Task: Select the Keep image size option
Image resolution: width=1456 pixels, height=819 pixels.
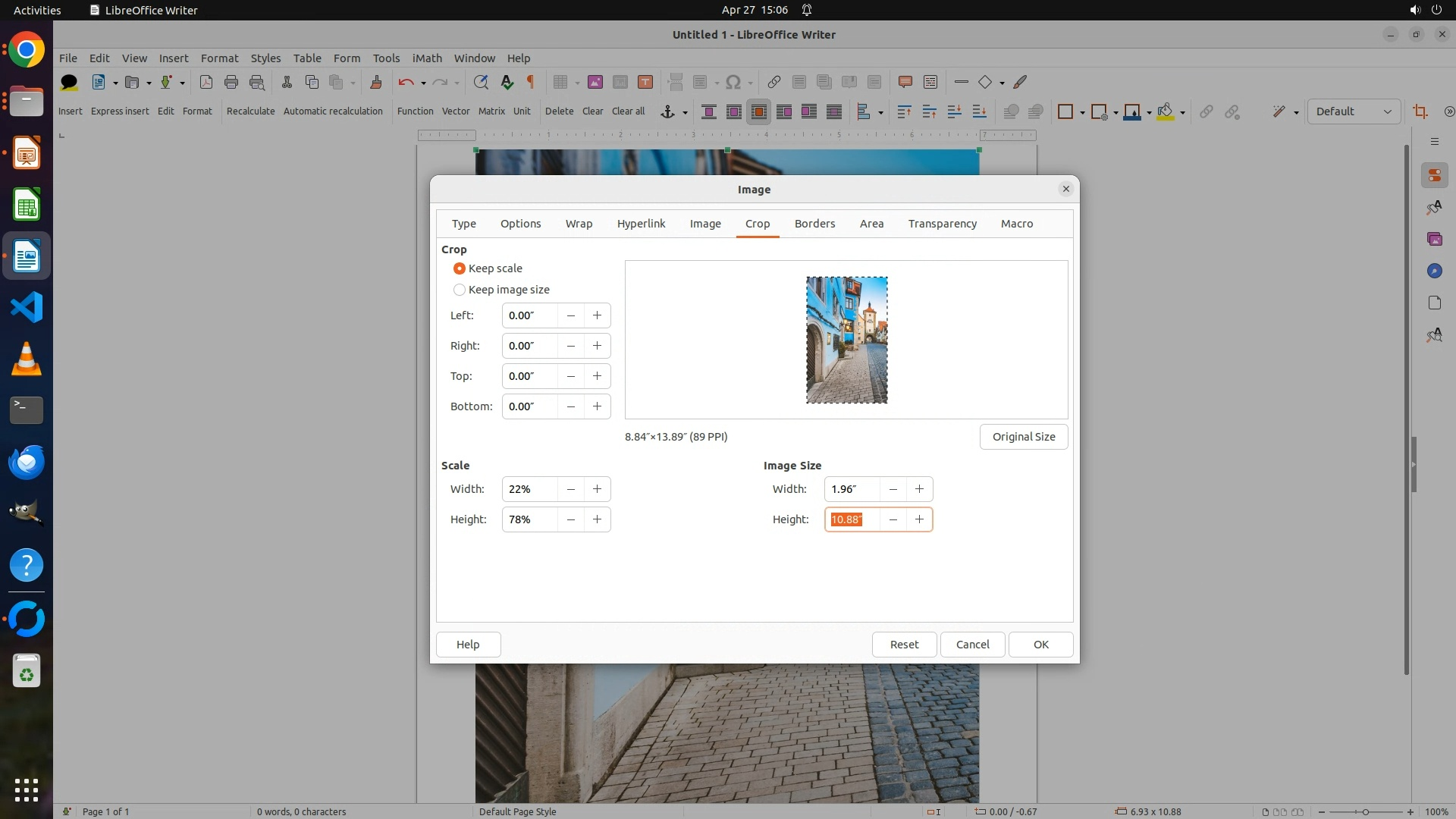Action: pyautogui.click(x=460, y=290)
